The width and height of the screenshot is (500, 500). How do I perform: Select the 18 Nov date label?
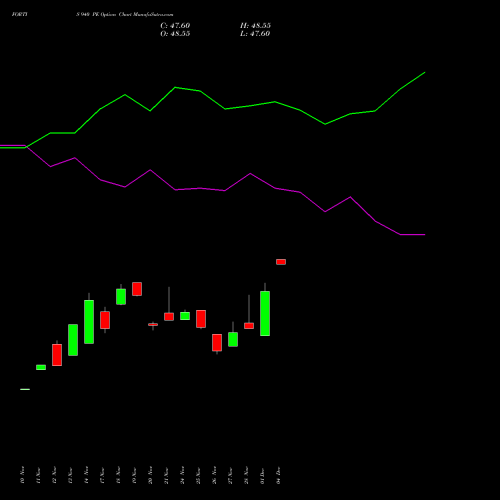(118, 475)
